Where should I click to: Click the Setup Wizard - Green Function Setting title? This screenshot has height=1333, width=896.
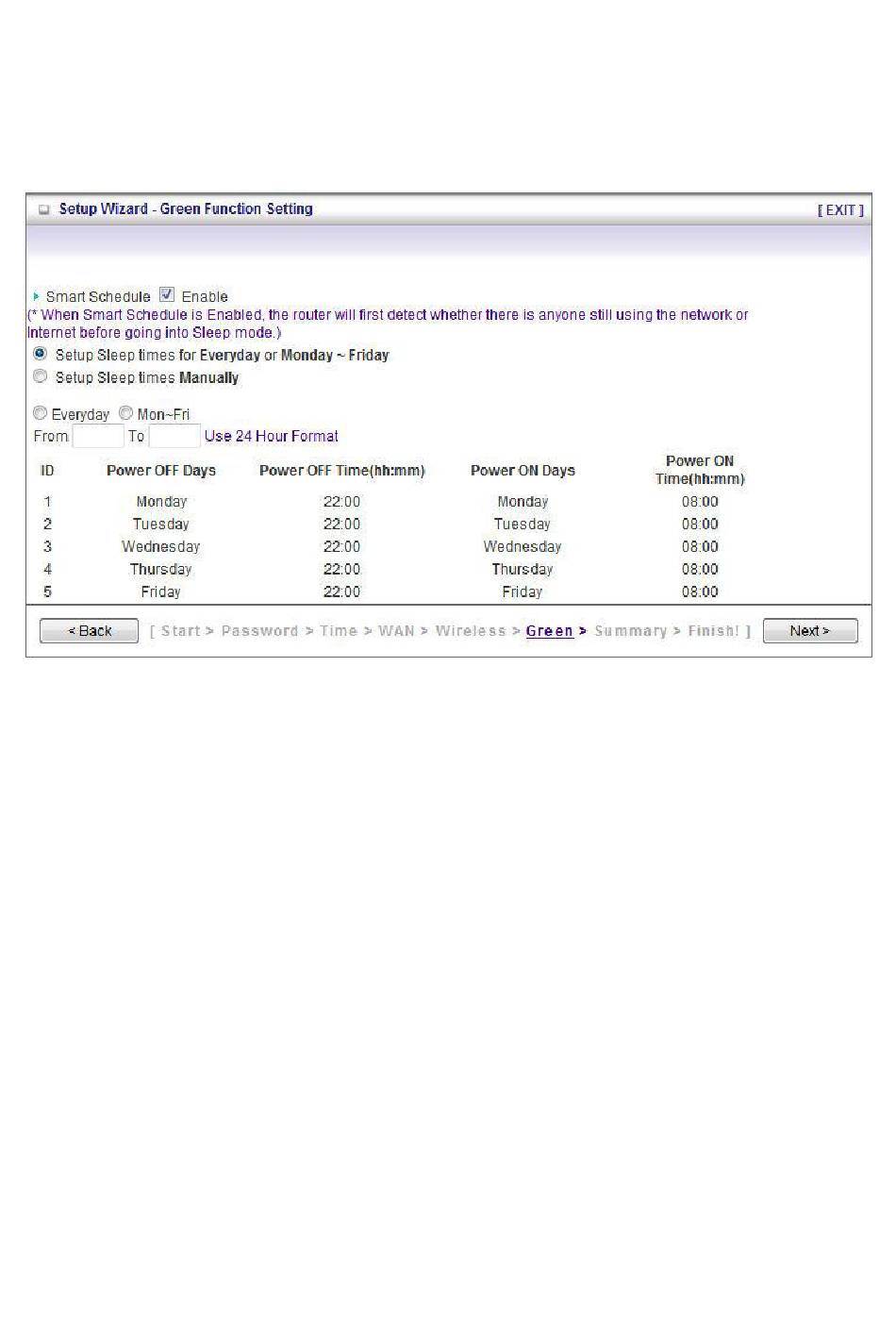coord(186,209)
